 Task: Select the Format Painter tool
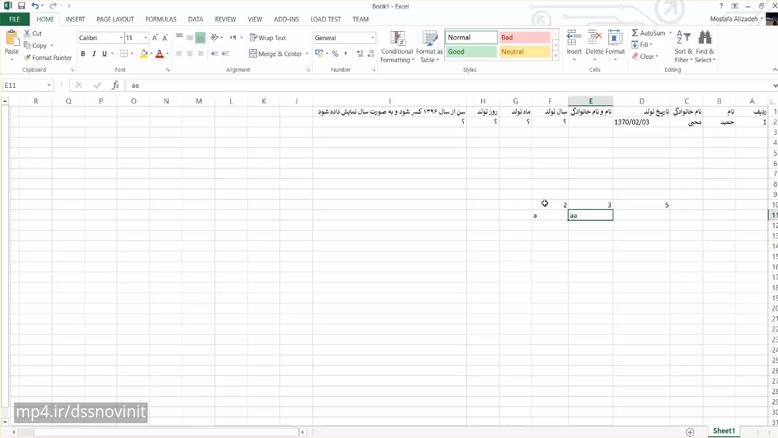pyautogui.click(x=48, y=58)
